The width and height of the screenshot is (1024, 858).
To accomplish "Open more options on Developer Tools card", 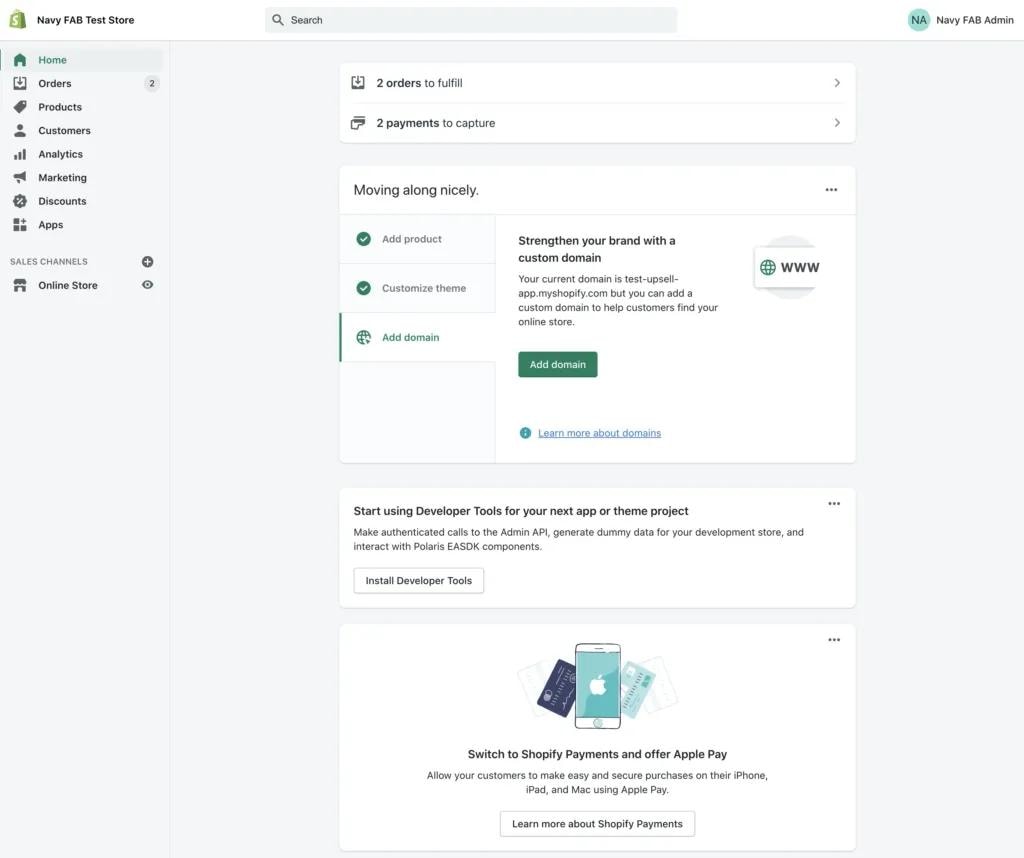I will click(x=834, y=503).
